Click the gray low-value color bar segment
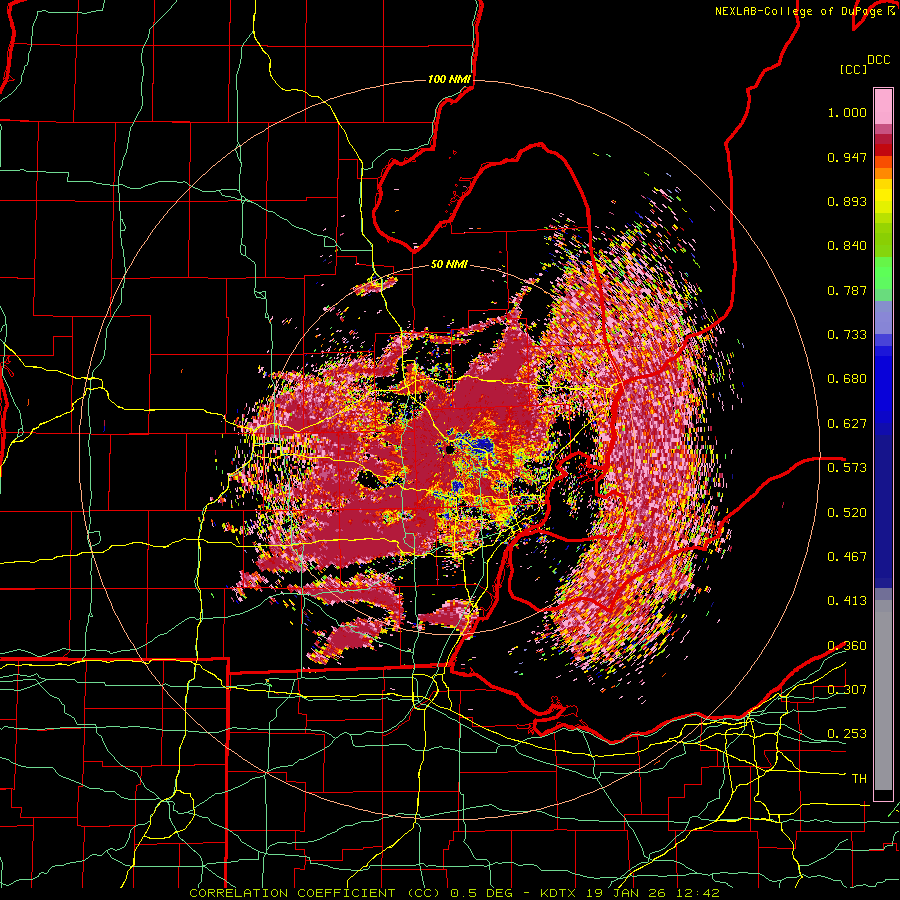Image resolution: width=900 pixels, height=900 pixels. tap(883, 695)
